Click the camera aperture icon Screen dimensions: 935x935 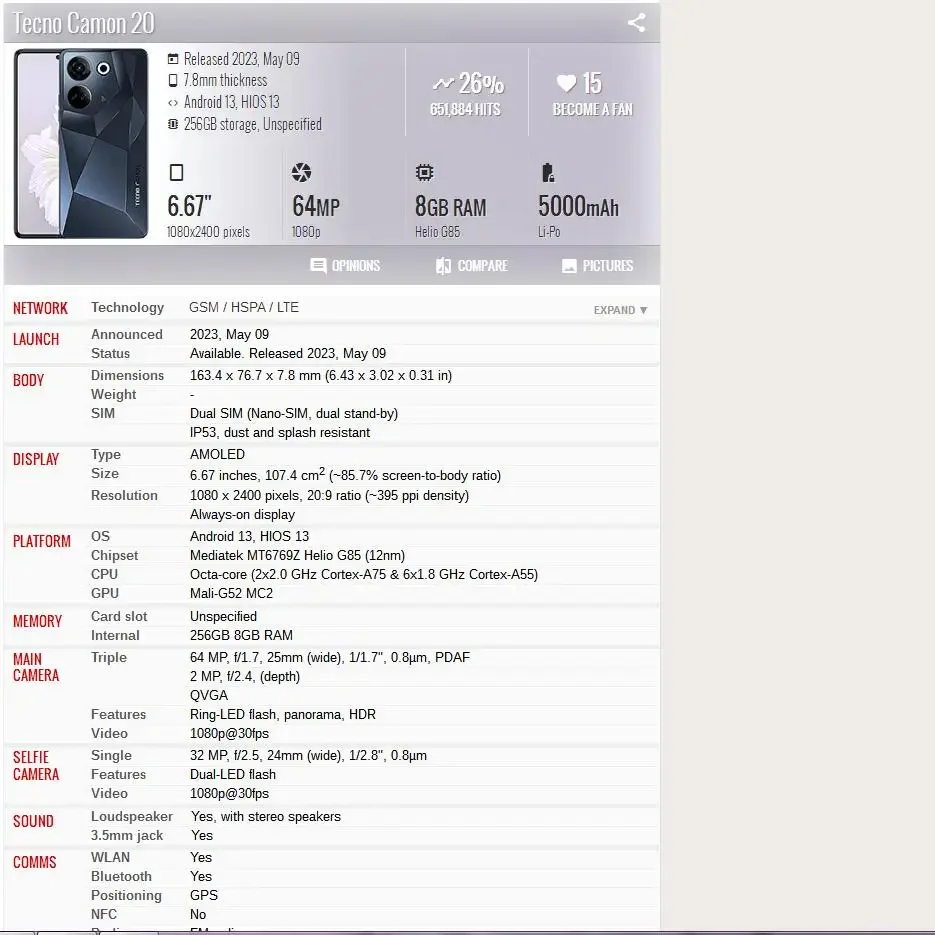(x=301, y=172)
